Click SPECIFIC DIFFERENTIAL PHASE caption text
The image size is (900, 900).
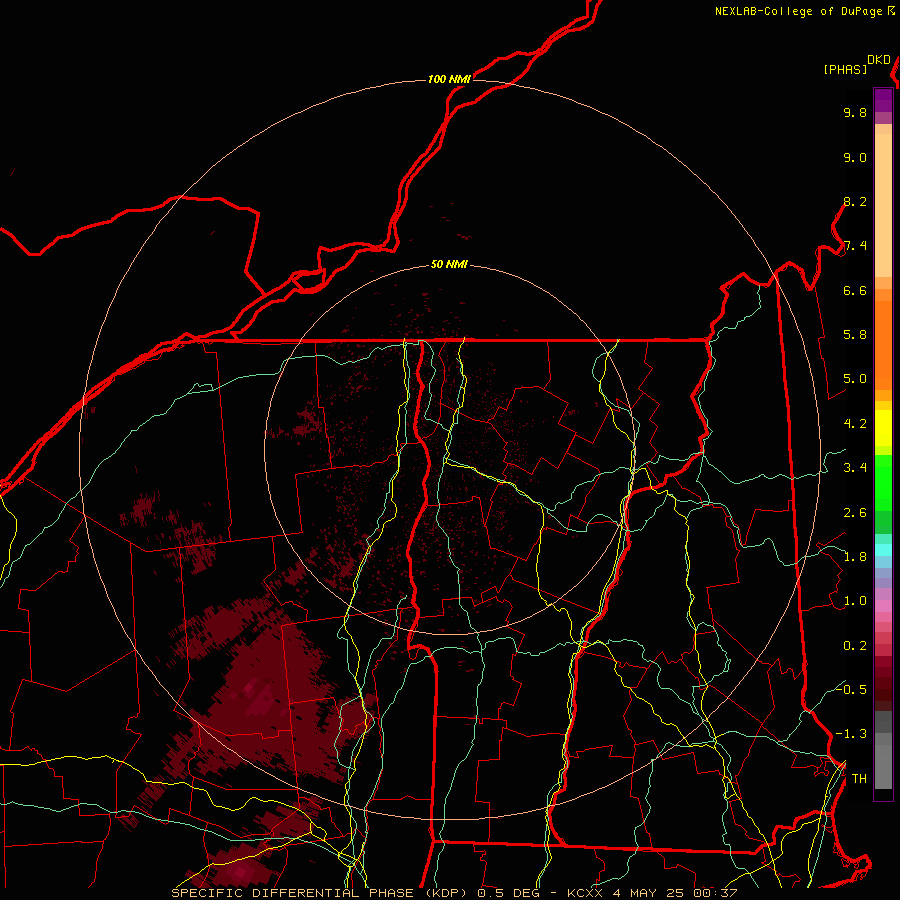[292, 893]
